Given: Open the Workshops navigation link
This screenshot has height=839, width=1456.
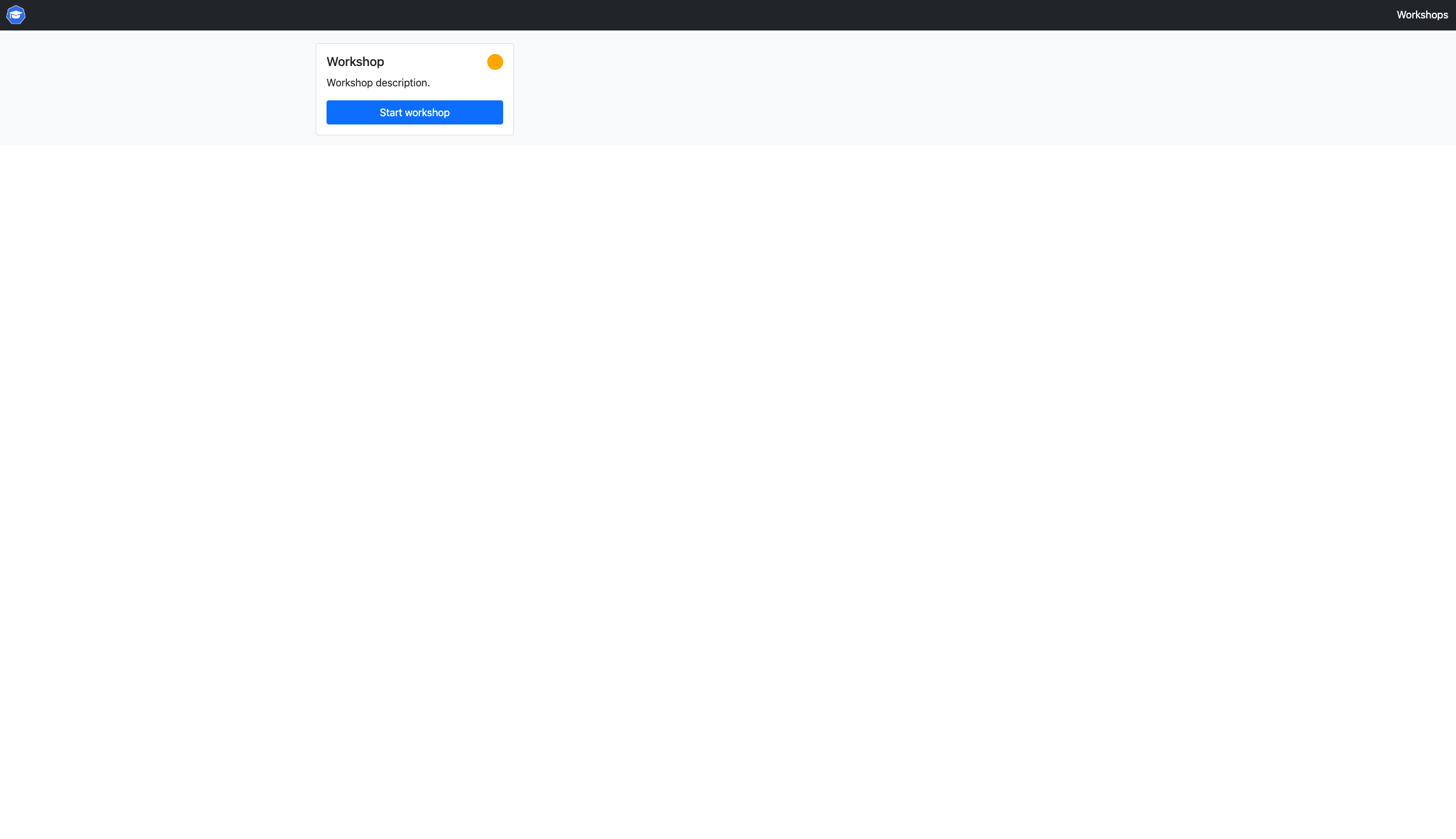Looking at the screenshot, I should (1422, 15).
